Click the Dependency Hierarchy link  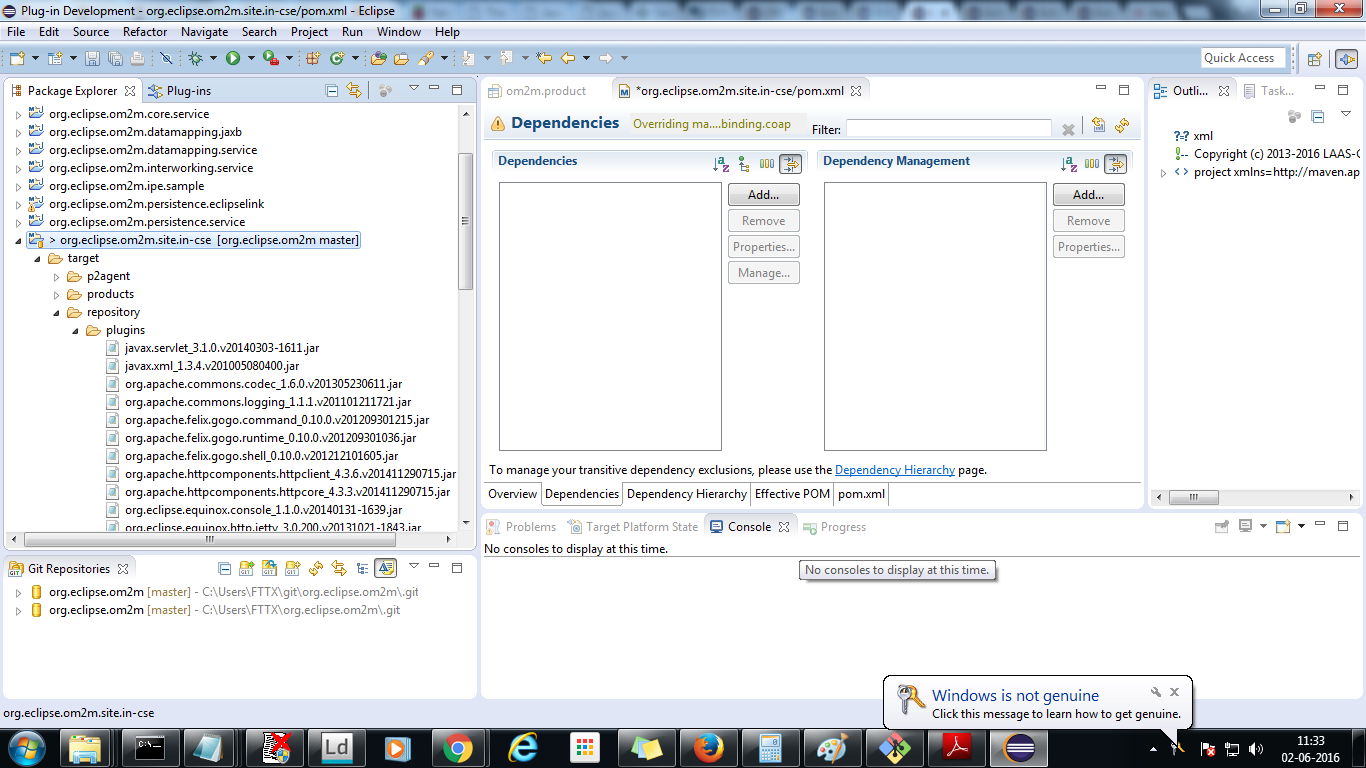tap(895, 470)
